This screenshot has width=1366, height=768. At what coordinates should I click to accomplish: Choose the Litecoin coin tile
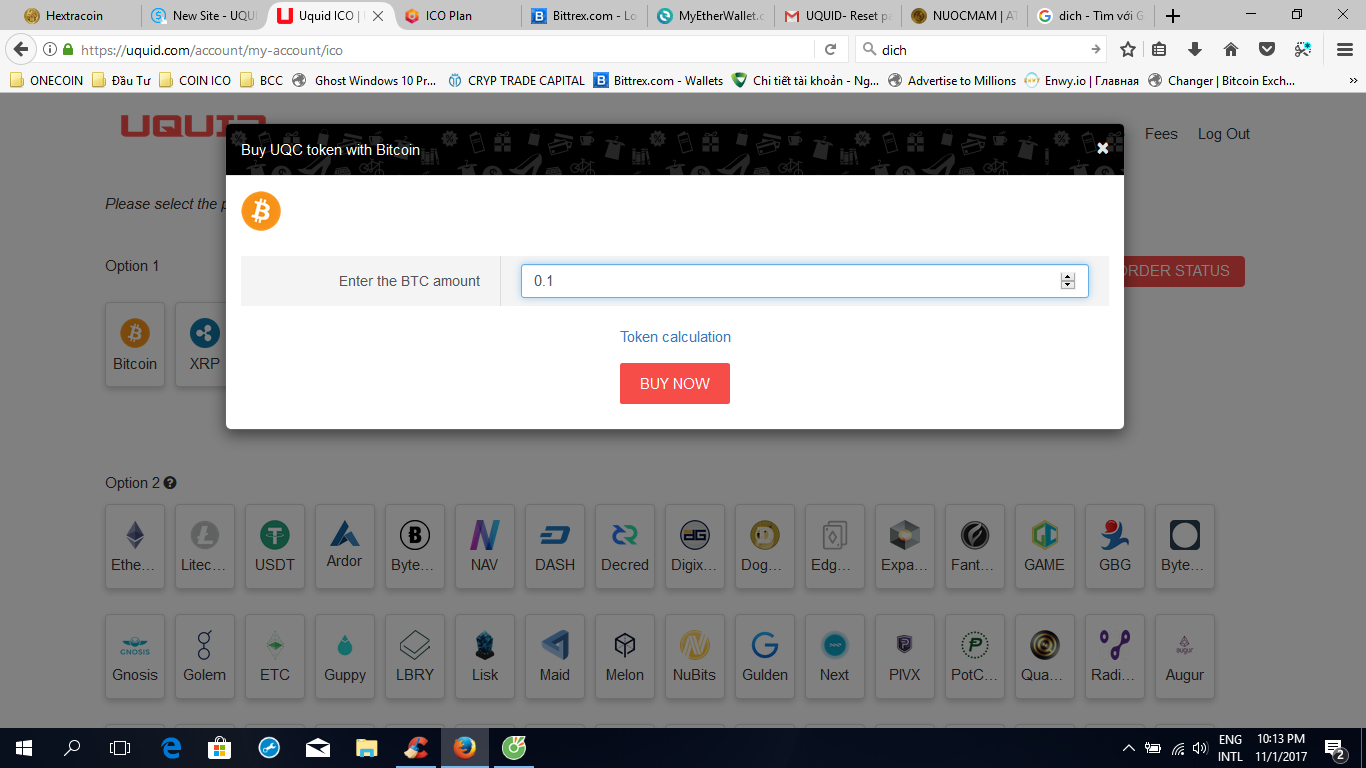205,546
